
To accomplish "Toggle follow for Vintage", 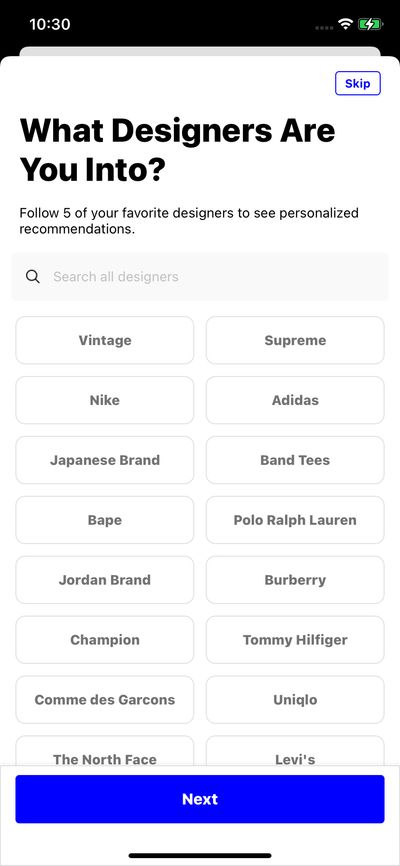I will (105, 340).
